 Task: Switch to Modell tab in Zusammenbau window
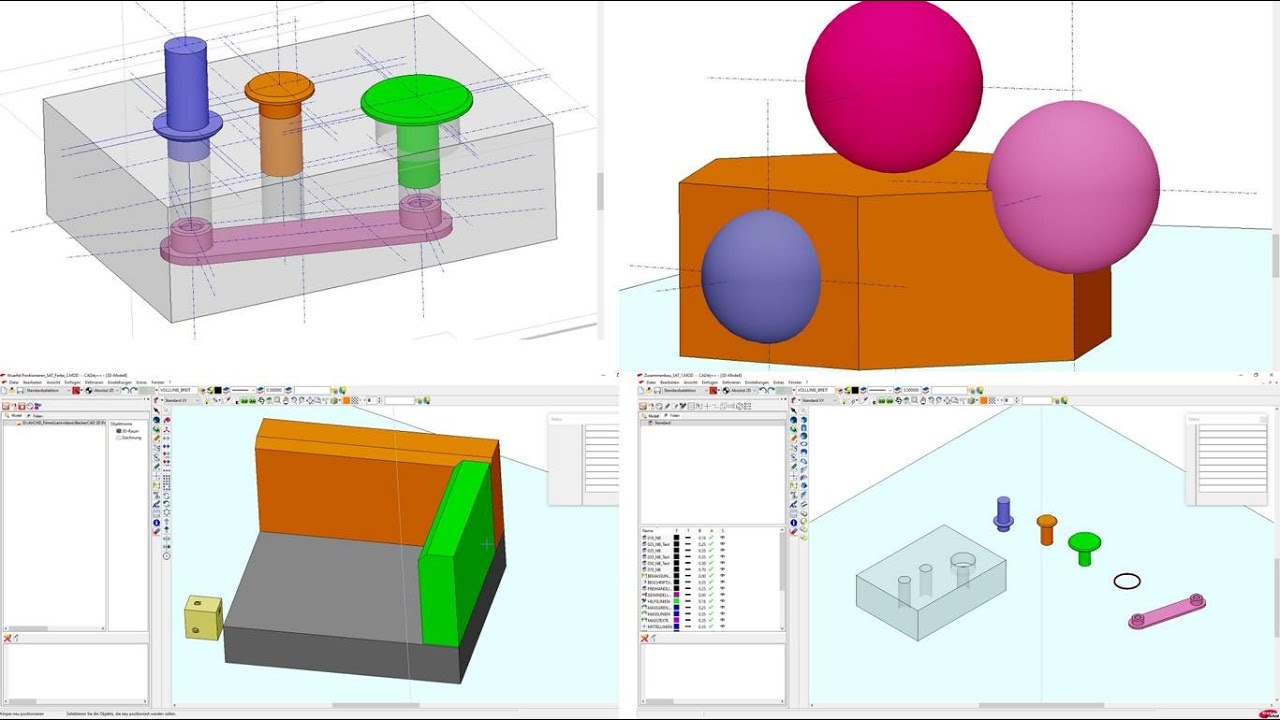652,416
